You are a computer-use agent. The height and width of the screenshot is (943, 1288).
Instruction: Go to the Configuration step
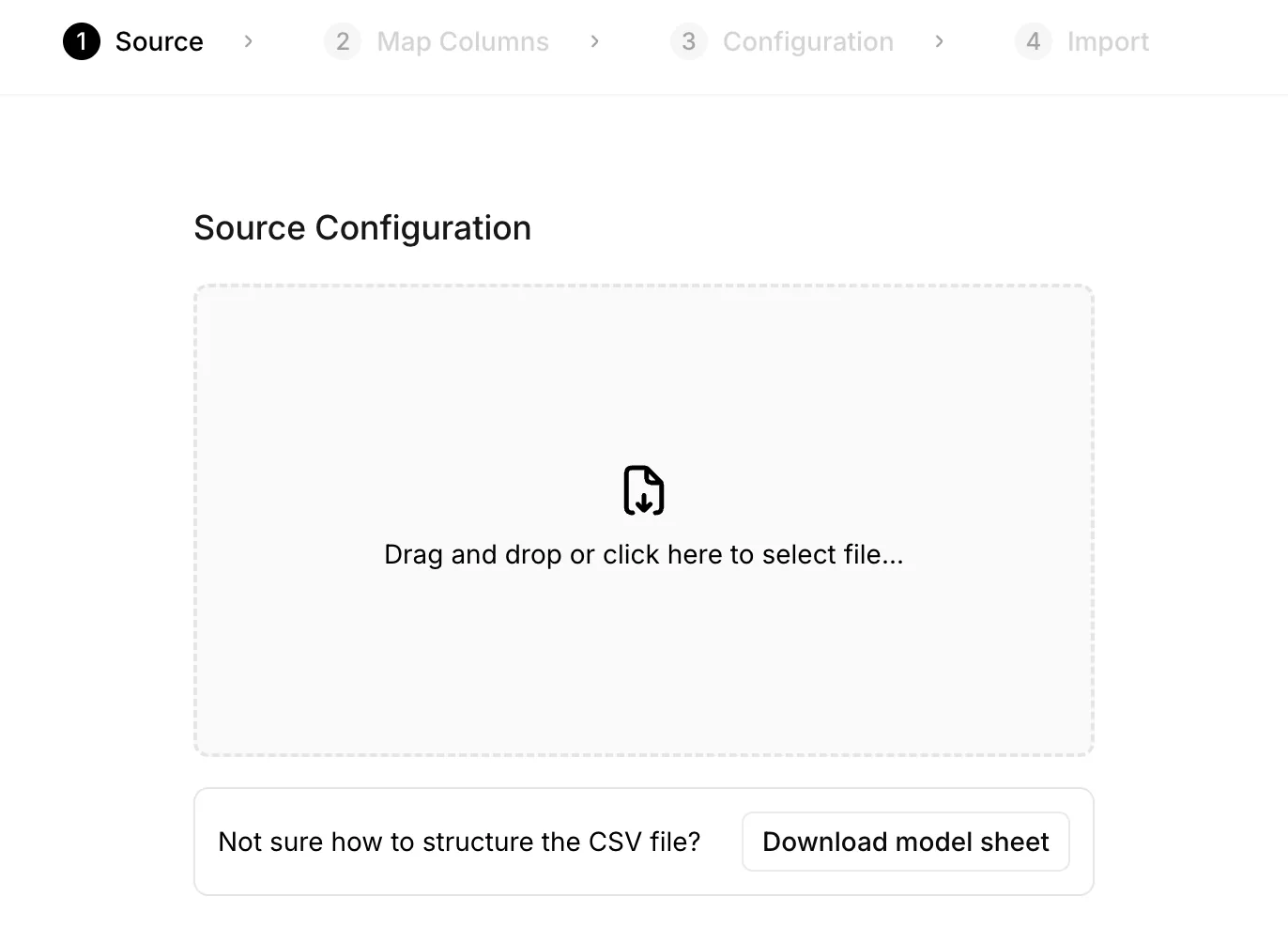point(782,41)
